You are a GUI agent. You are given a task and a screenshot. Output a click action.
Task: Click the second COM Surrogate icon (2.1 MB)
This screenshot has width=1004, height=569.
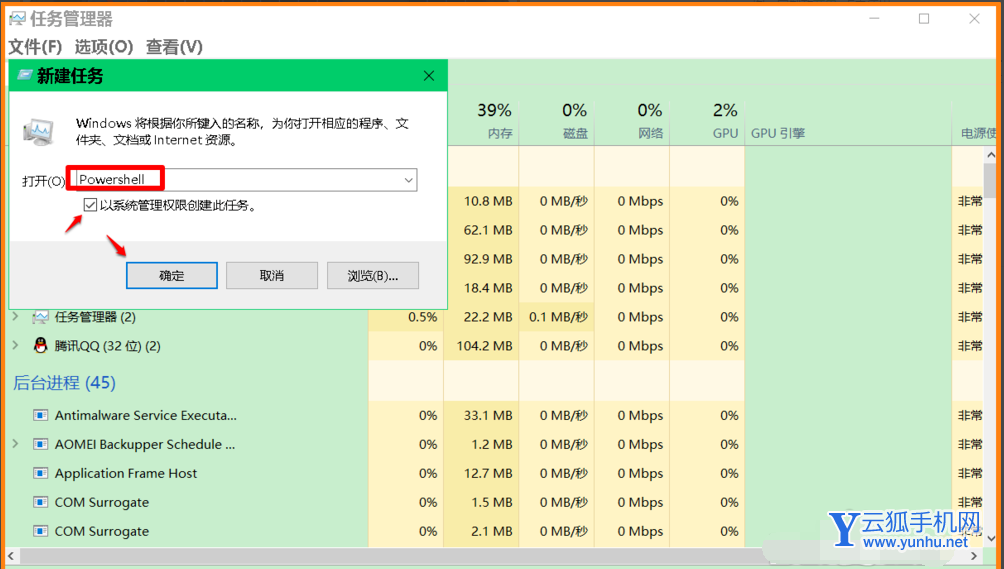40,531
